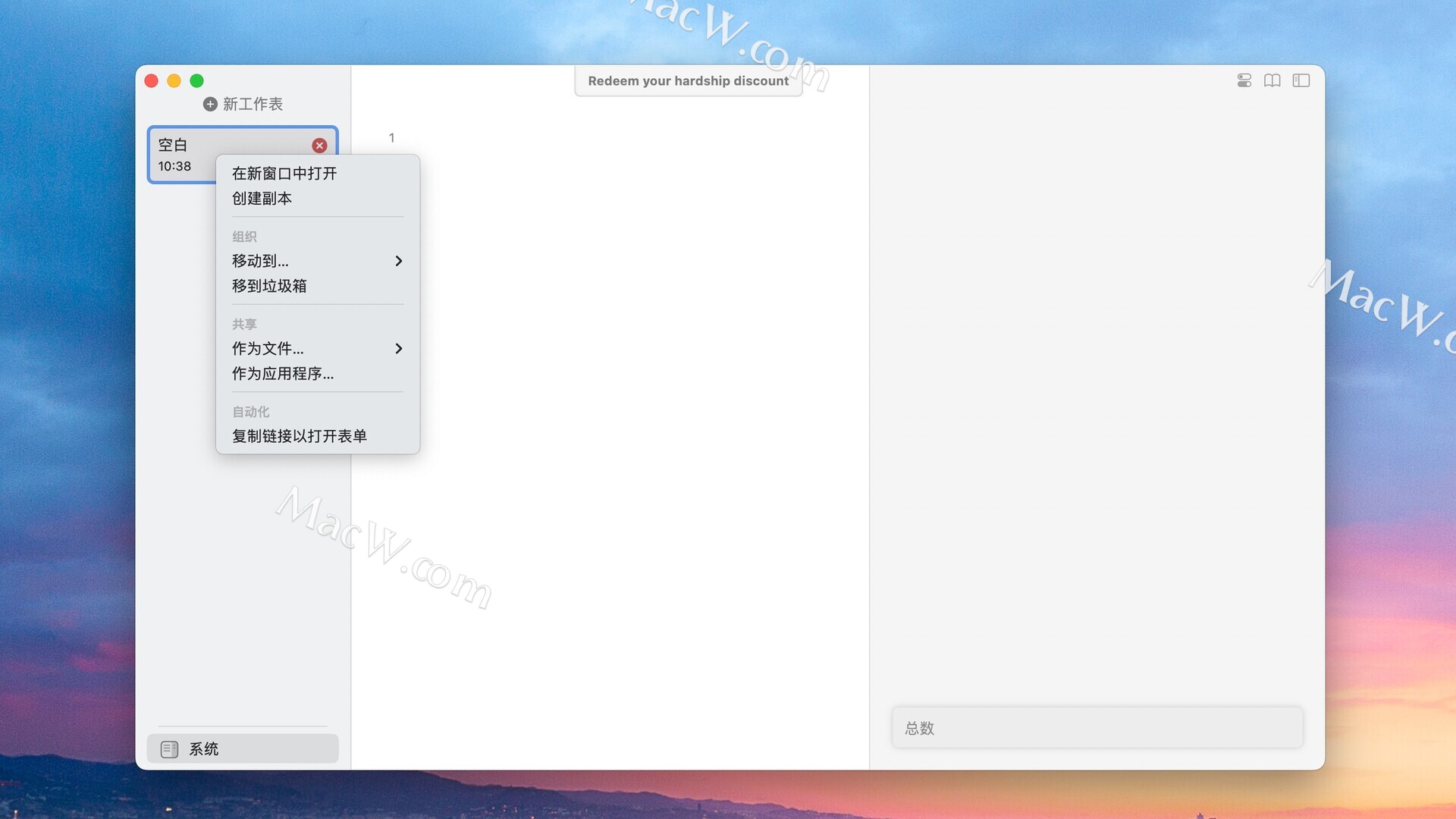Click the Redeem your hardship discount button
Image resolution: width=1456 pixels, height=819 pixels.
click(688, 81)
